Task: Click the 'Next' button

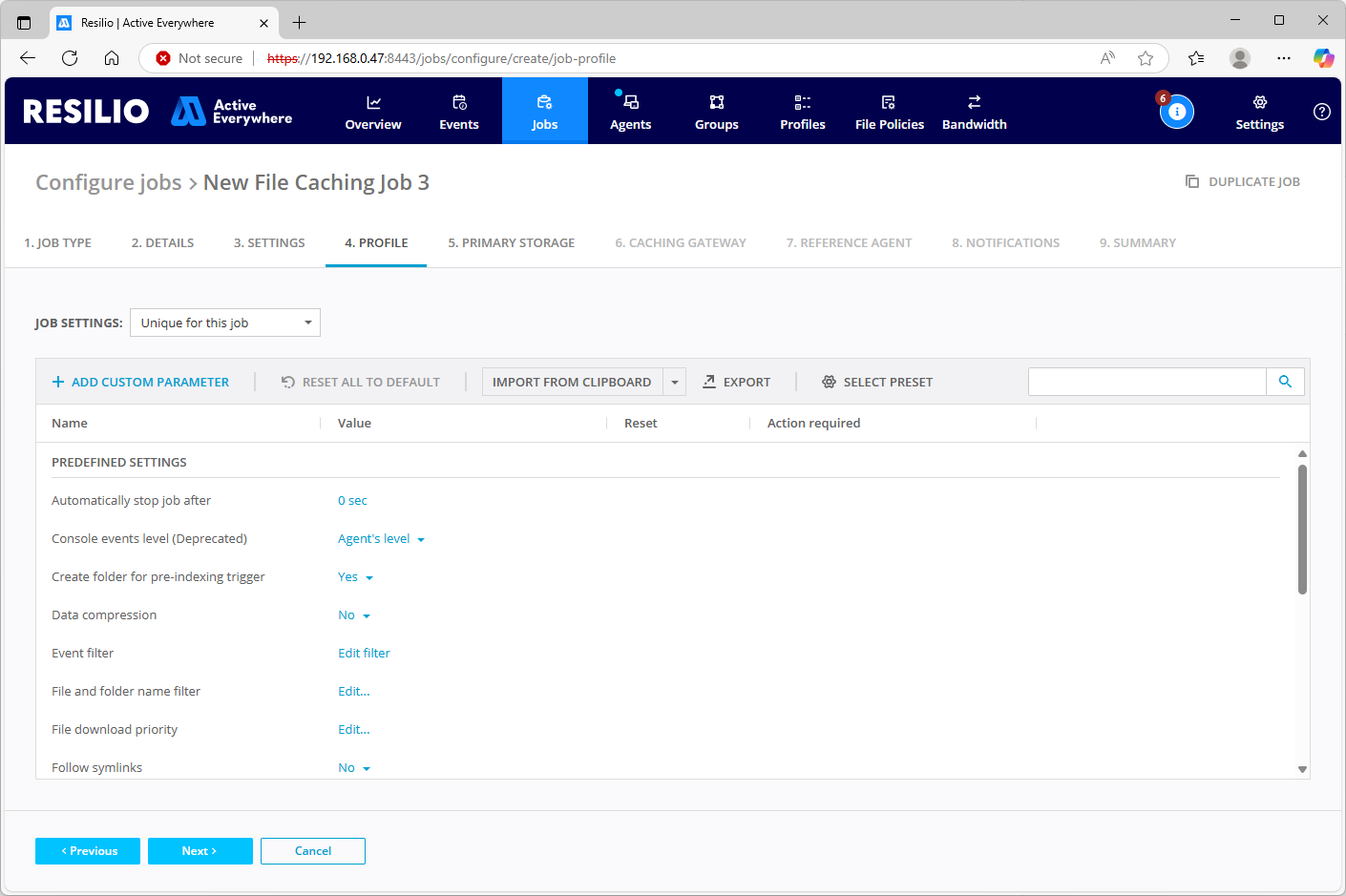Action: pyautogui.click(x=200, y=851)
